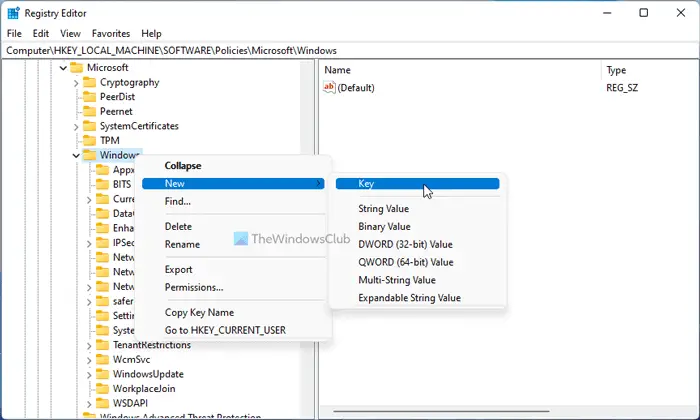
Task: Expand the TenantRestrictions key
Action: 89,346
